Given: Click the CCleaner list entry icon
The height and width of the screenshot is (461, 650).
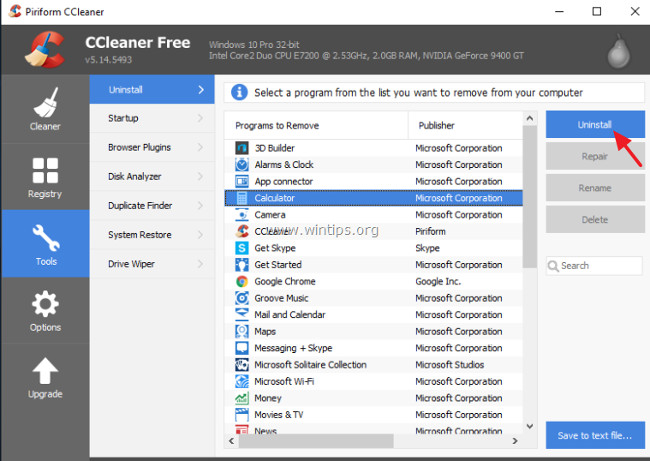Looking at the screenshot, I should coord(242,231).
